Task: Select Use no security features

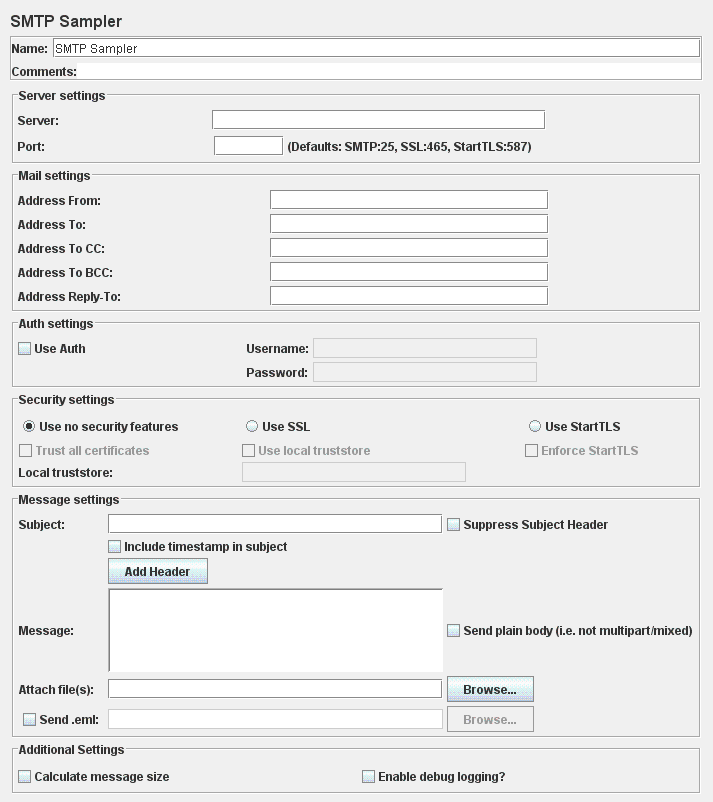Action: coord(29,427)
